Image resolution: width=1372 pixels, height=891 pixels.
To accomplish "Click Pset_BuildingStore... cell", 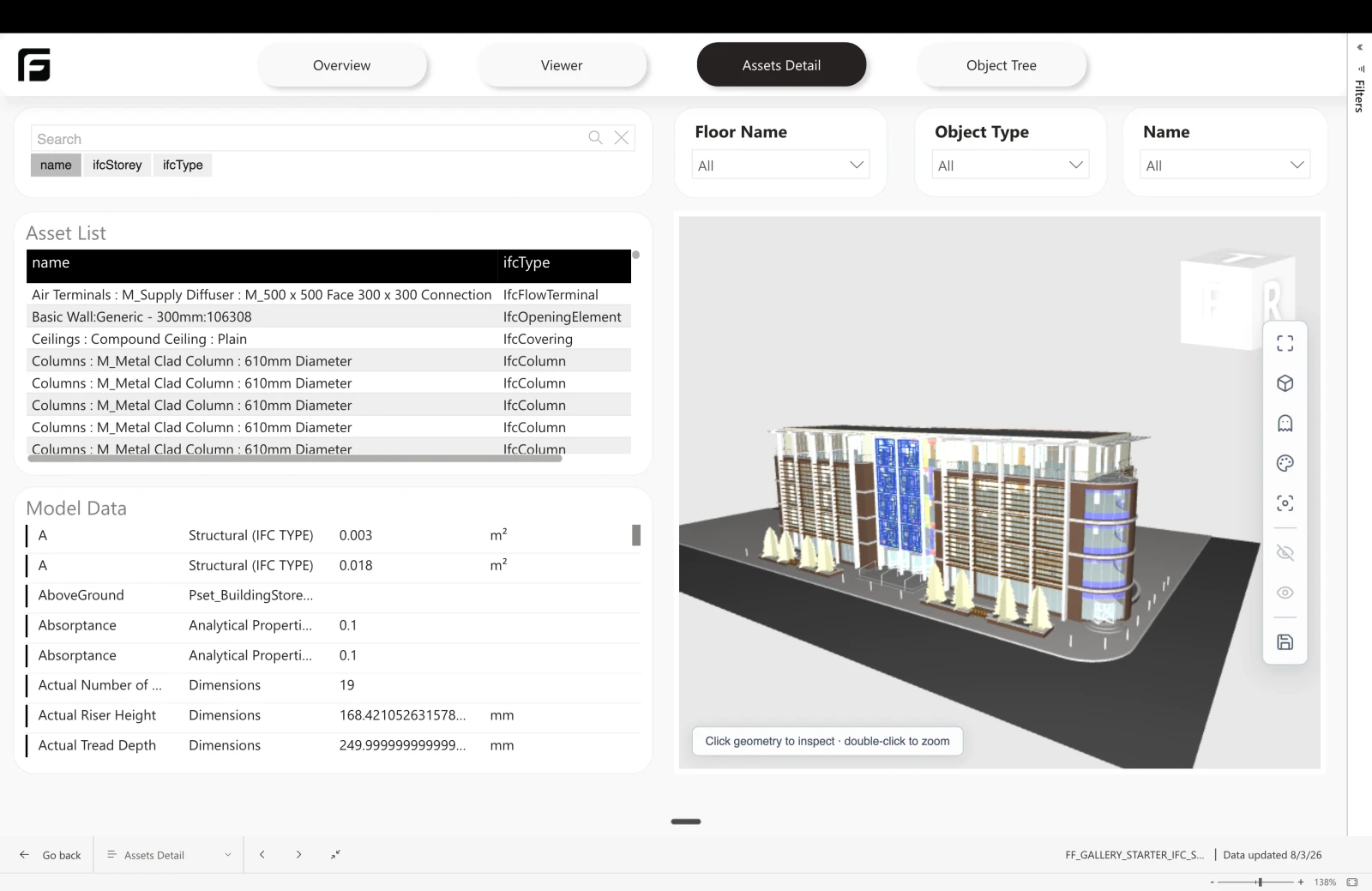I will point(250,595).
